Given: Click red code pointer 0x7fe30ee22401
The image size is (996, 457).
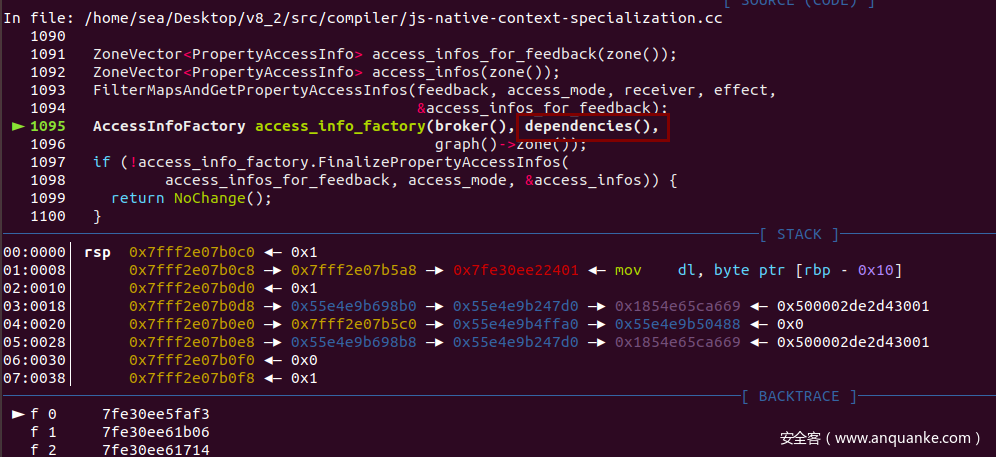Looking at the screenshot, I should [516, 271].
